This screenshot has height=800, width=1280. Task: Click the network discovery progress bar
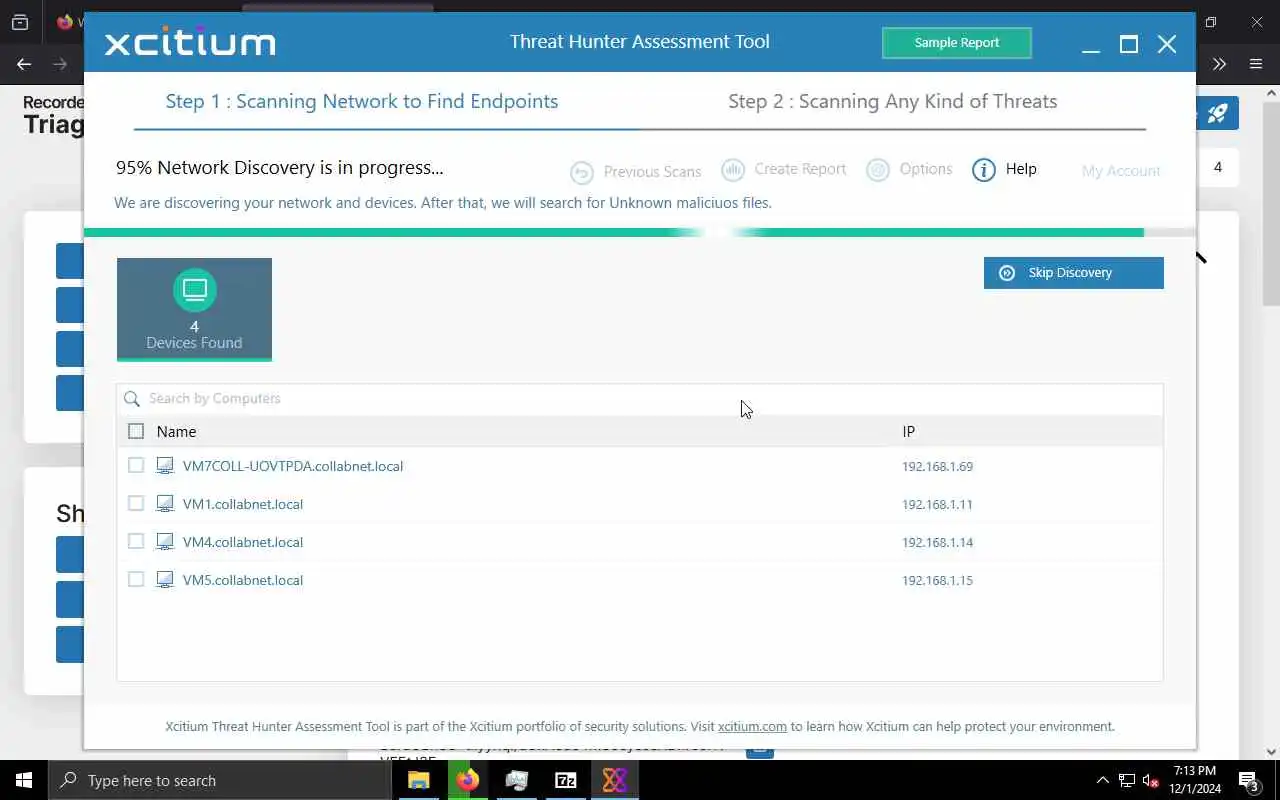point(640,232)
